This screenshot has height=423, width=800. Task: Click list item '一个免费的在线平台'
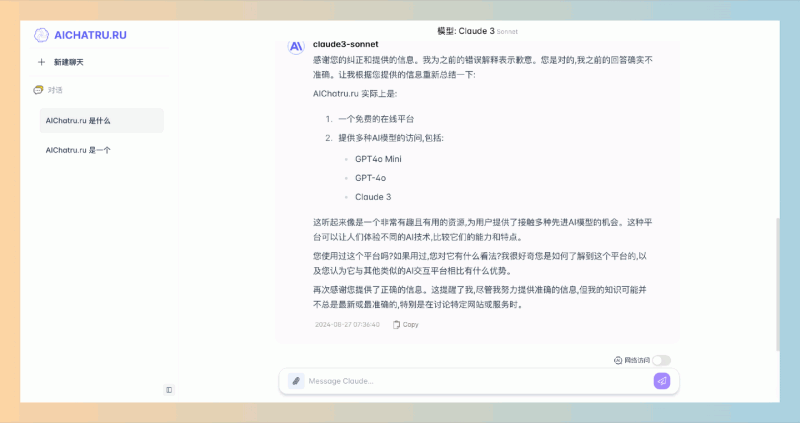(376, 119)
